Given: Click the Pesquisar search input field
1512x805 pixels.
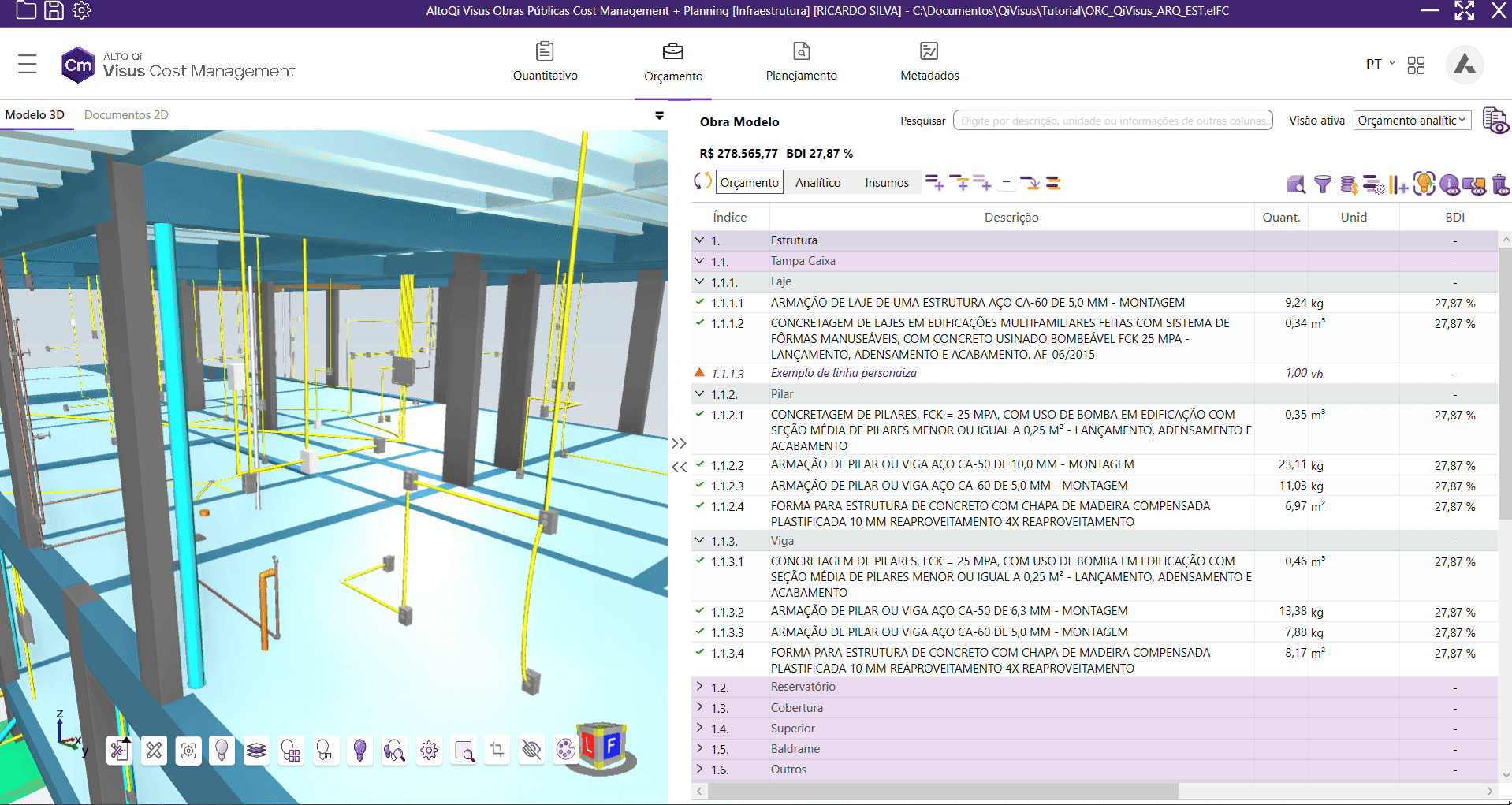Looking at the screenshot, I should [x=1112, y=121].
